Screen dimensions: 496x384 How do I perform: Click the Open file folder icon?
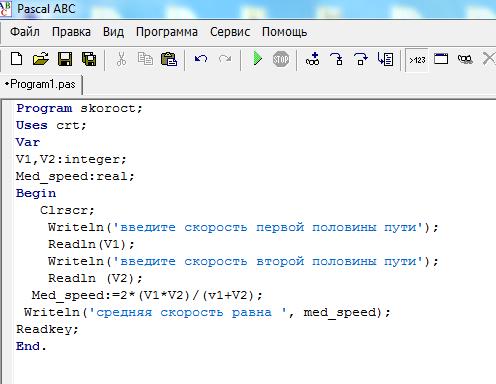41,59
